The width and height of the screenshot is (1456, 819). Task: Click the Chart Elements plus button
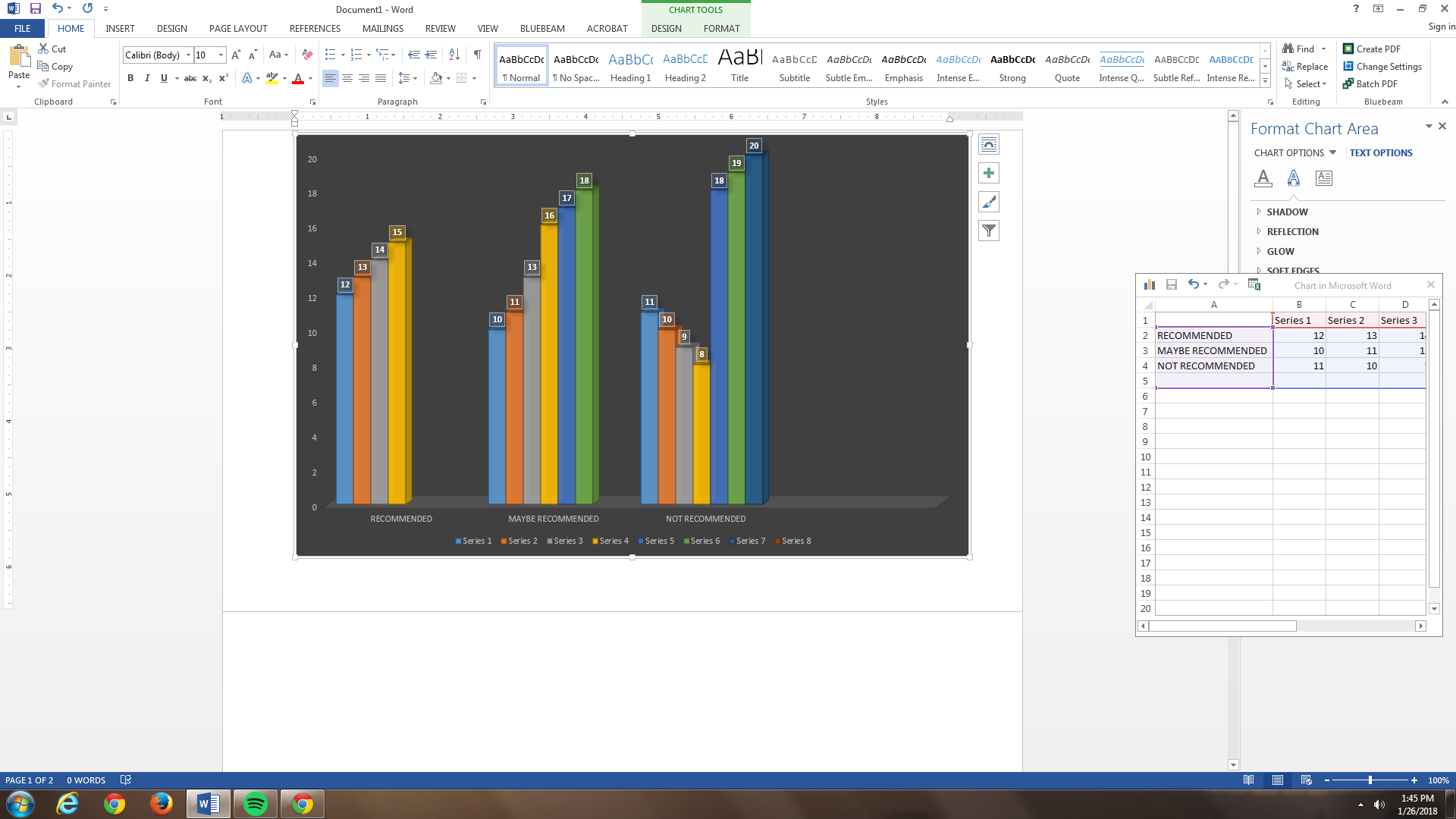[988, 174]
